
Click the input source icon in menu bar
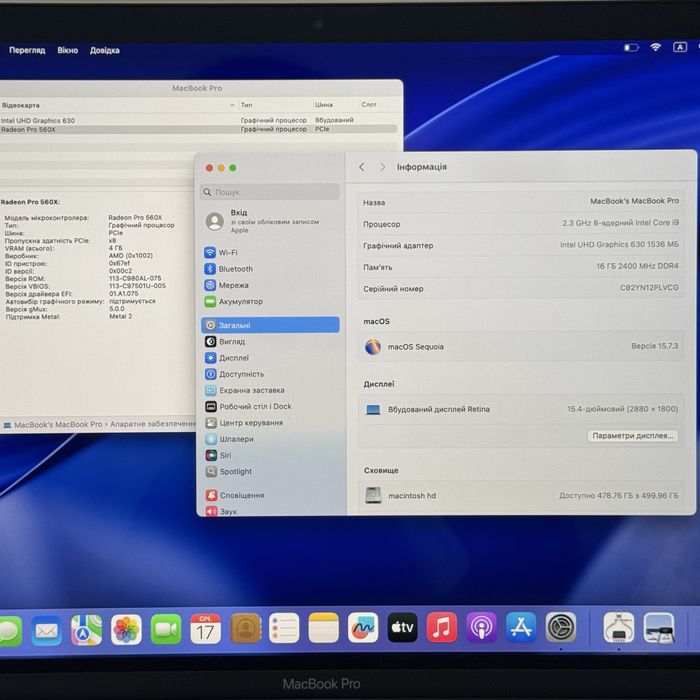click(x=680, y=47)
